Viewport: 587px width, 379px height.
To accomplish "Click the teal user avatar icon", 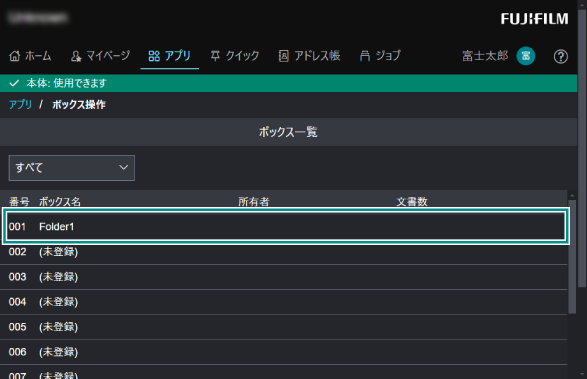I will coord(526,56).
